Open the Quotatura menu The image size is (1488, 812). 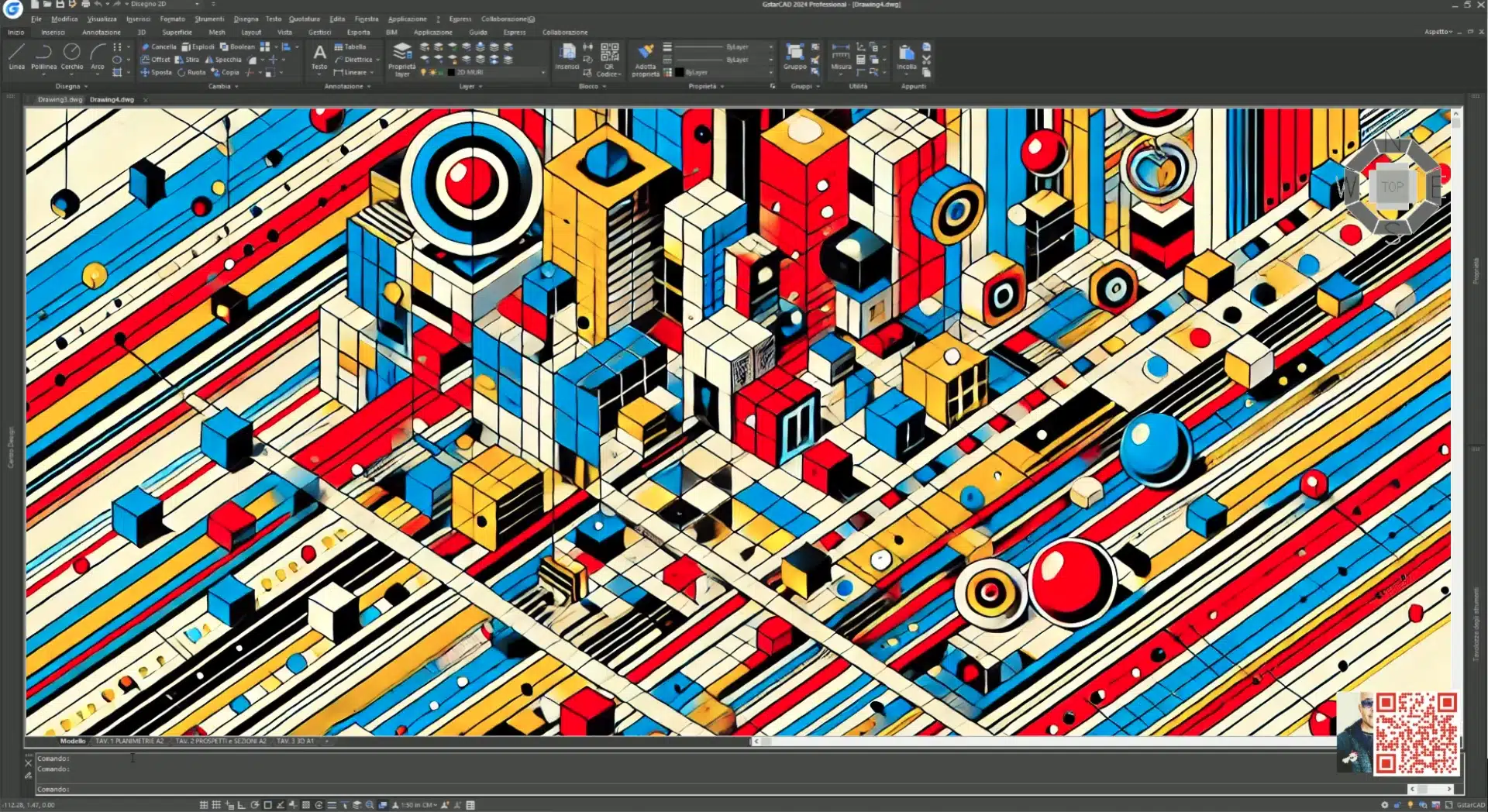(304, 19)
